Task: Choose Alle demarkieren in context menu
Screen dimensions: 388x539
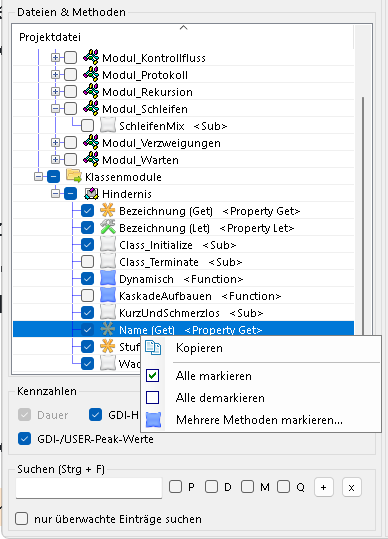Action: 261,398
